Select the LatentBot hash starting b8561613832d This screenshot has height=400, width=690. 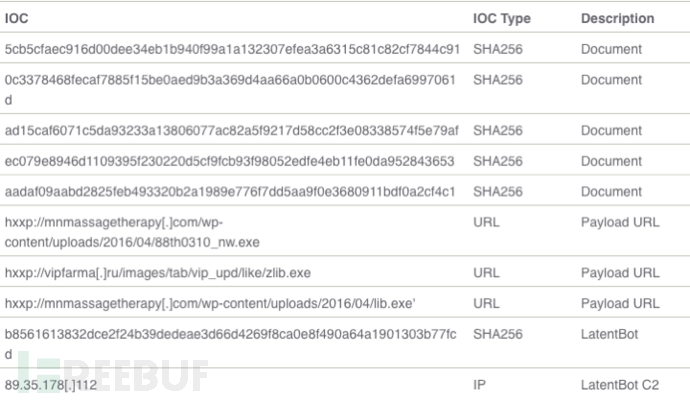coord(231,344)
